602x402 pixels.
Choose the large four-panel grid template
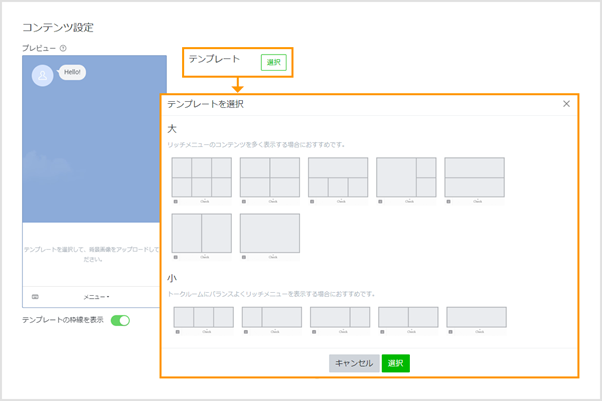pos(270,177)
